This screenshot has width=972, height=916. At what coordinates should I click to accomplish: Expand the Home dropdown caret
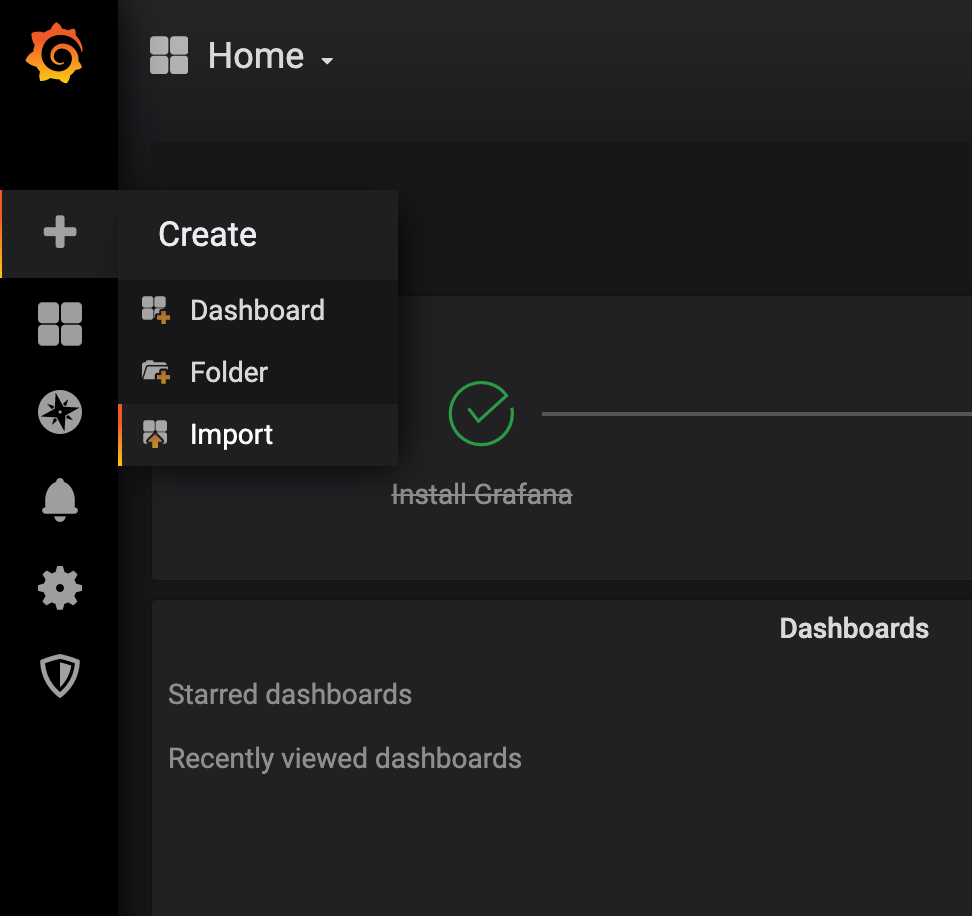point(326,62)
